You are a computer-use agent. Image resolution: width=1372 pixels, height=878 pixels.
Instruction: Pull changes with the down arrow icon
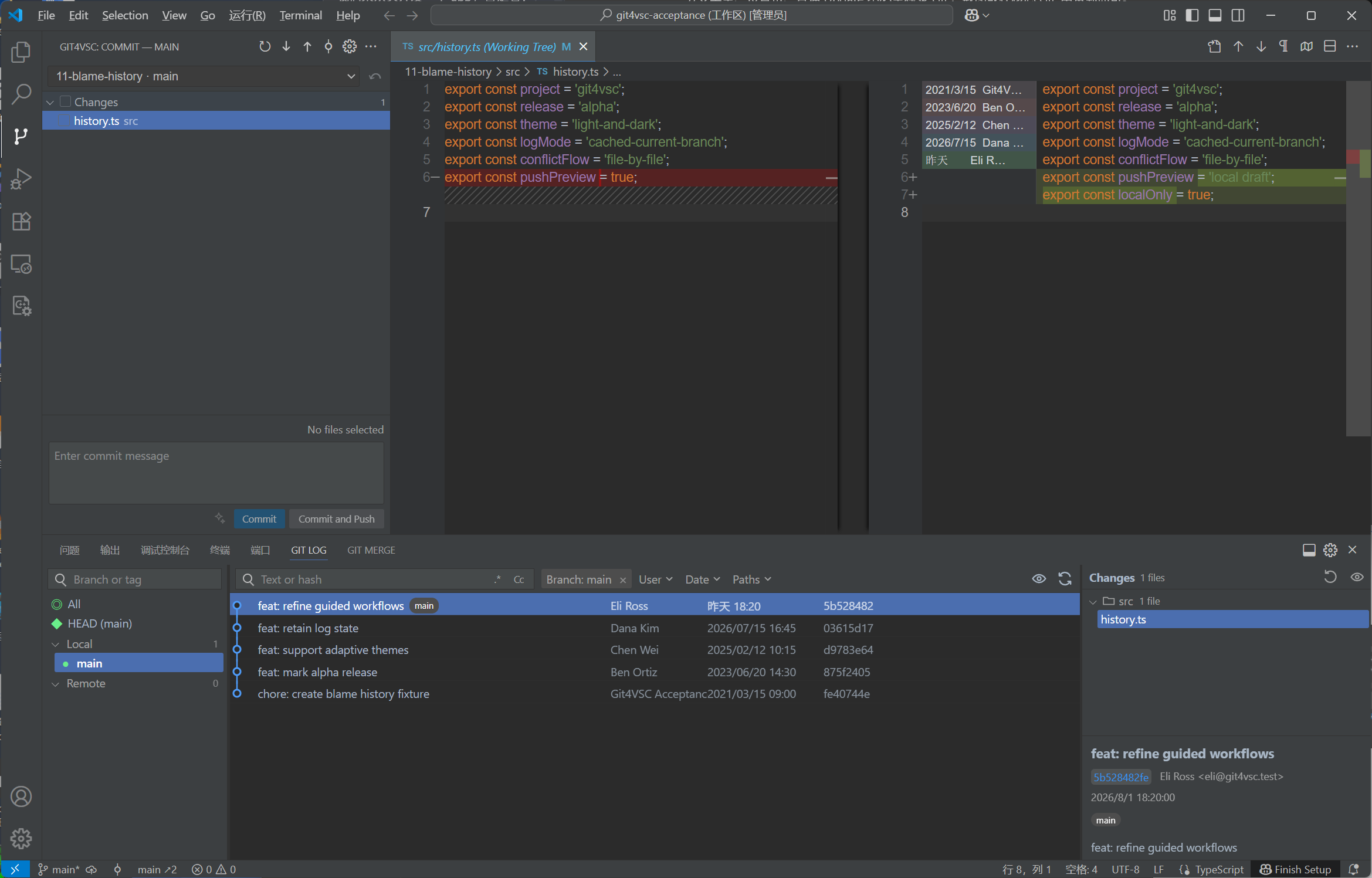click(x=286, y=46)
